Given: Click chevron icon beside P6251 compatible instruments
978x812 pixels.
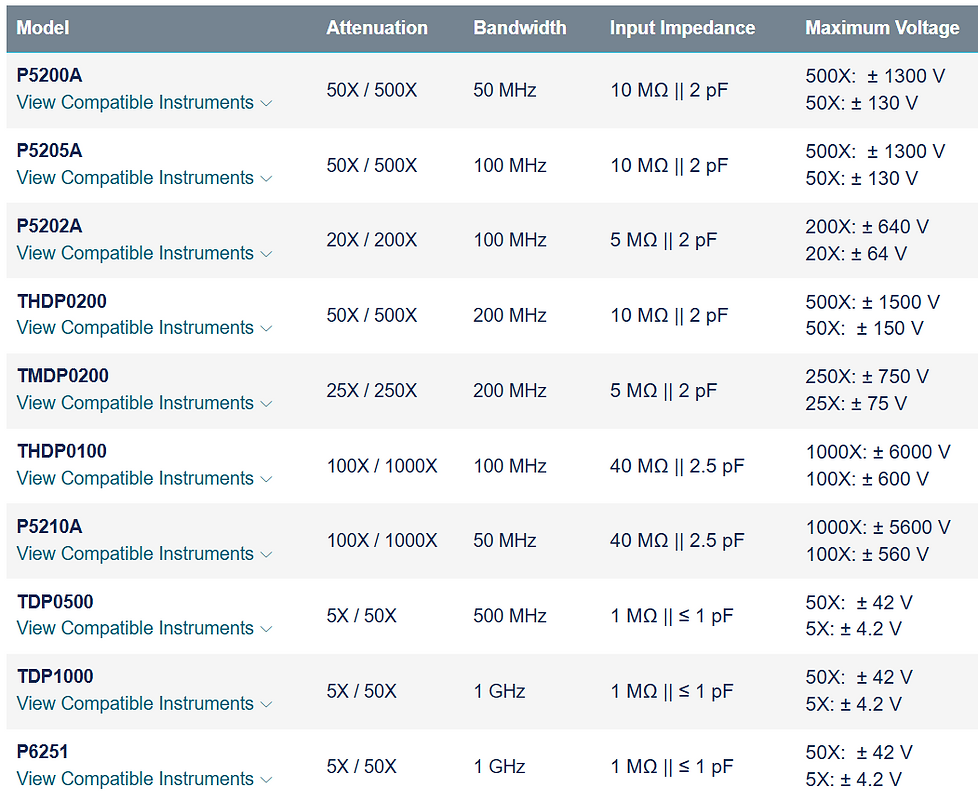Looking at the screenshot, I should 266,780.
